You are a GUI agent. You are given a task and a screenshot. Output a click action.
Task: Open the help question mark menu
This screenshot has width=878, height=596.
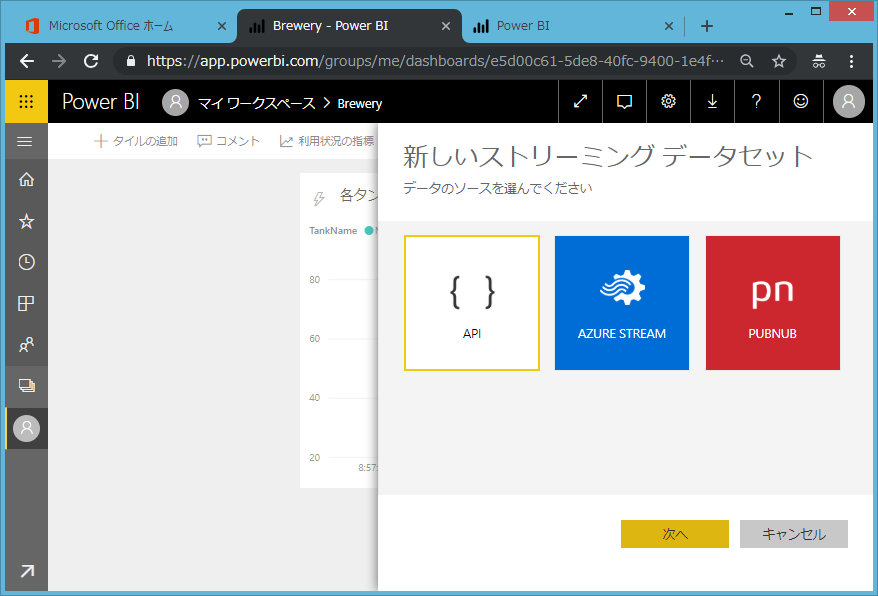756,101
